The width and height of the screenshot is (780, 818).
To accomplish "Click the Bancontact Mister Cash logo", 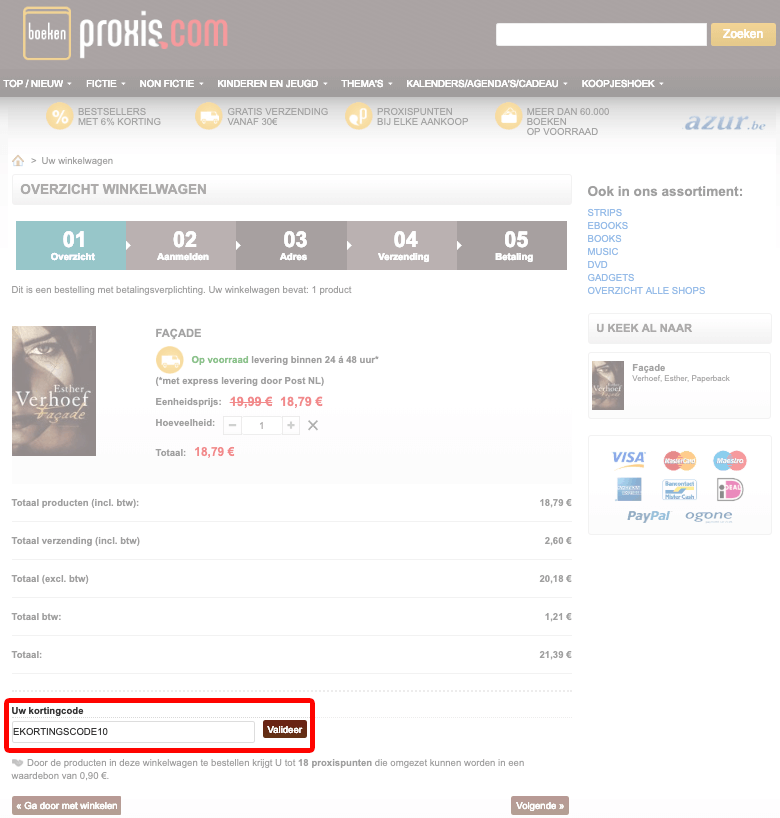I will 679,489.
